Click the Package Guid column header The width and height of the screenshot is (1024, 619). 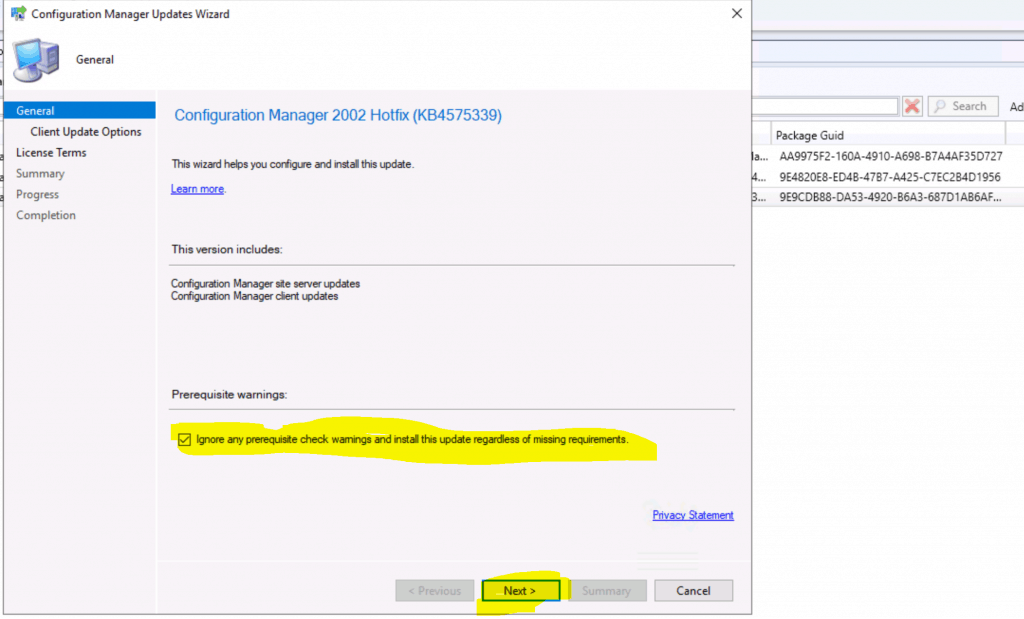tap(888, 135)
